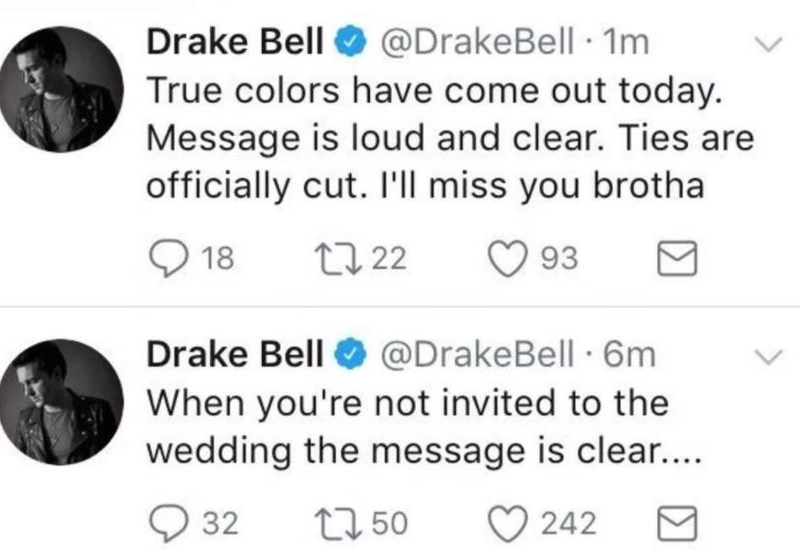Open Drake Bell profile picture on first tweet
The image size is (800, 551).
61,89
